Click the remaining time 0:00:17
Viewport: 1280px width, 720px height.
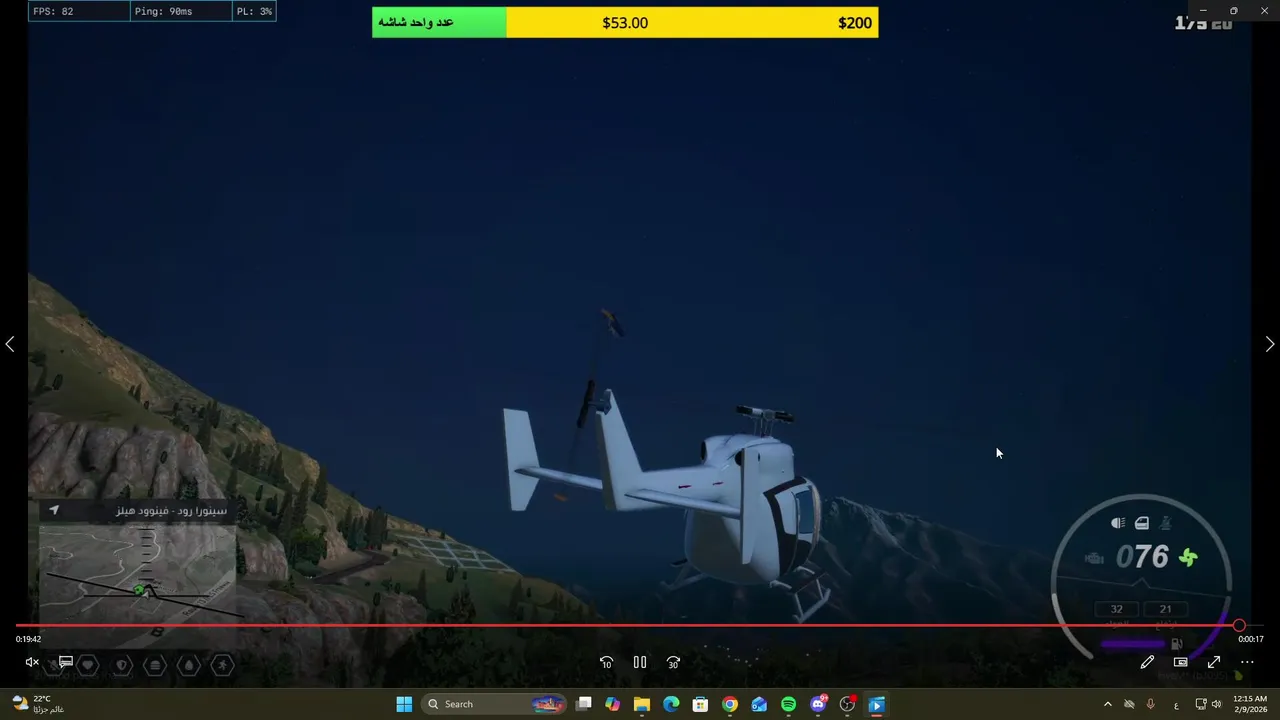click(1251, 639)
